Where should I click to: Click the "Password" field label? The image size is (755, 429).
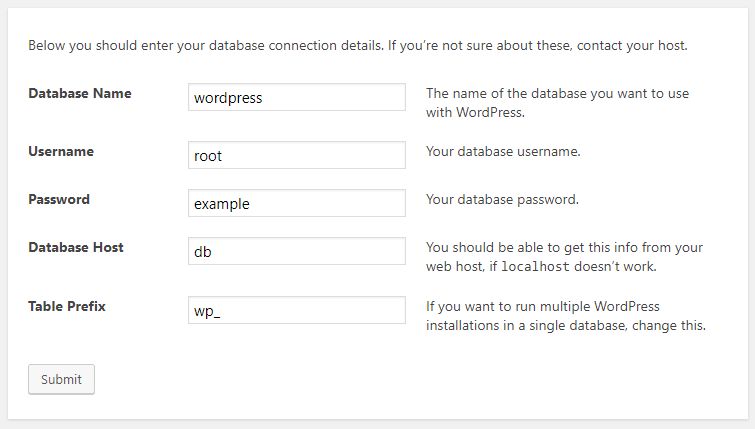(59, 199)
